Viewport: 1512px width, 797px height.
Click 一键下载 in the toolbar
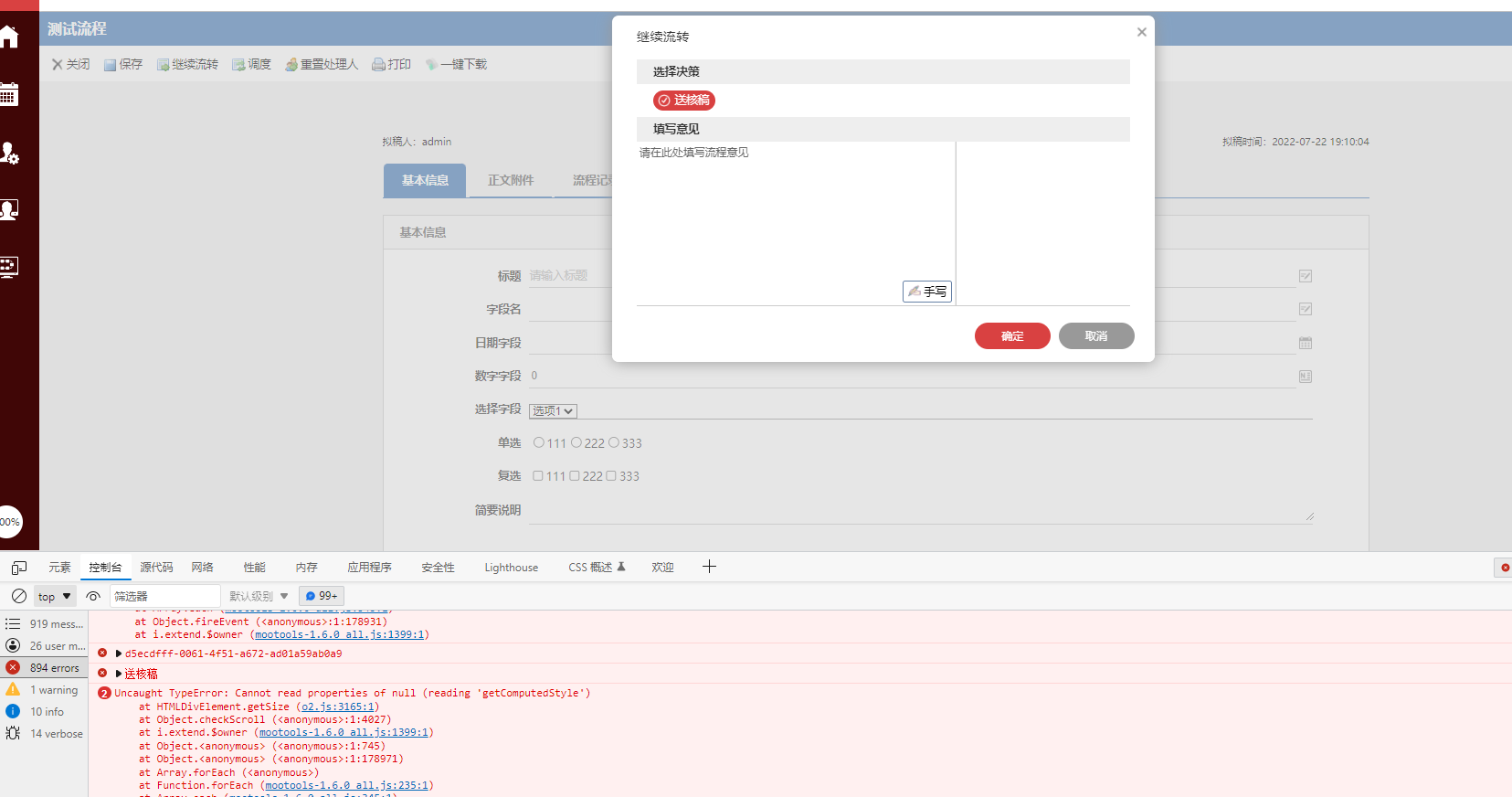tap(456, 64)
